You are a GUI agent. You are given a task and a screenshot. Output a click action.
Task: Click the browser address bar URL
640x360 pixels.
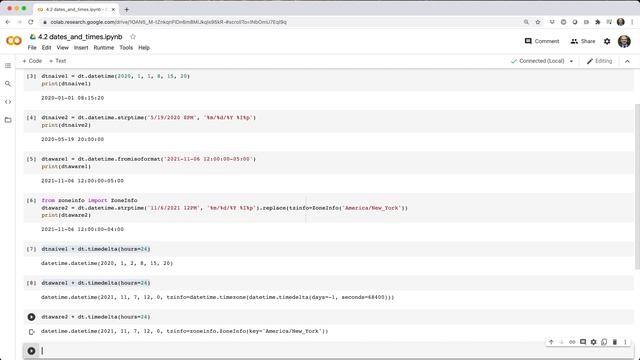point(168,22)
